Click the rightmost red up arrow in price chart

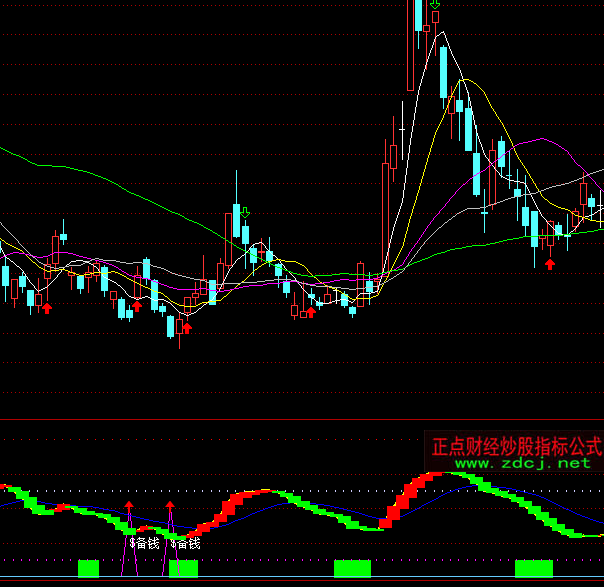(549, 263)
